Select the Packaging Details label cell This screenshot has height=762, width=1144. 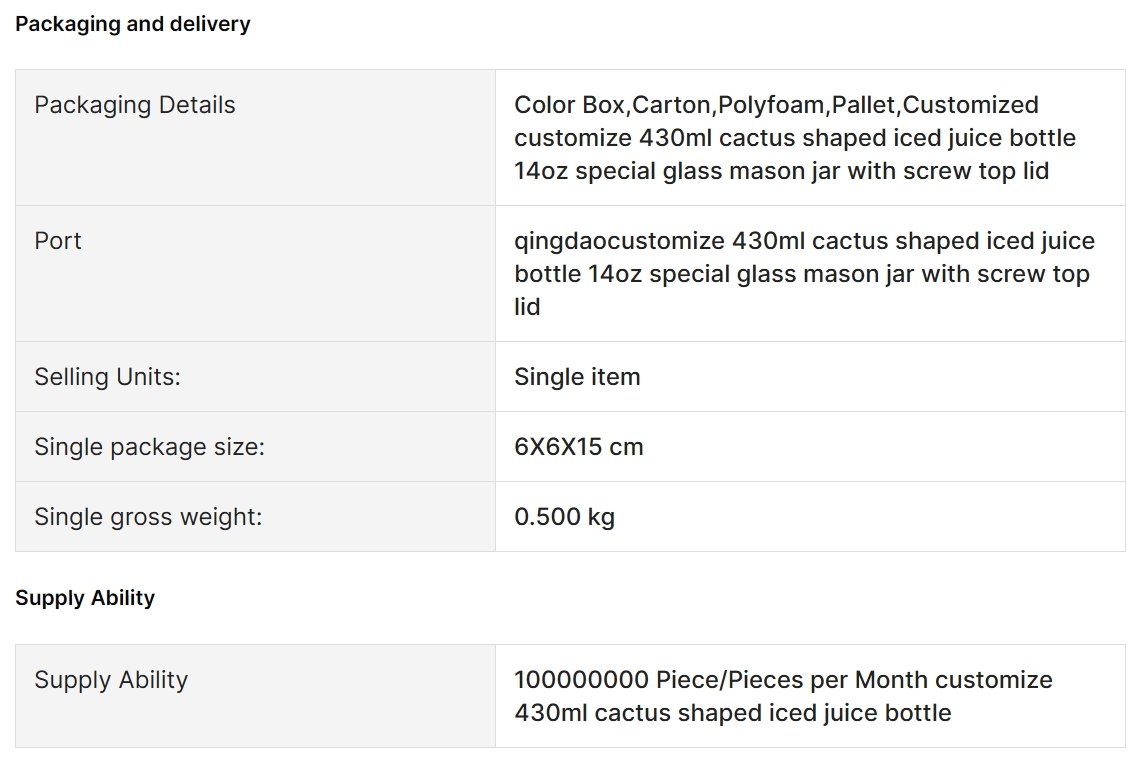255,137
